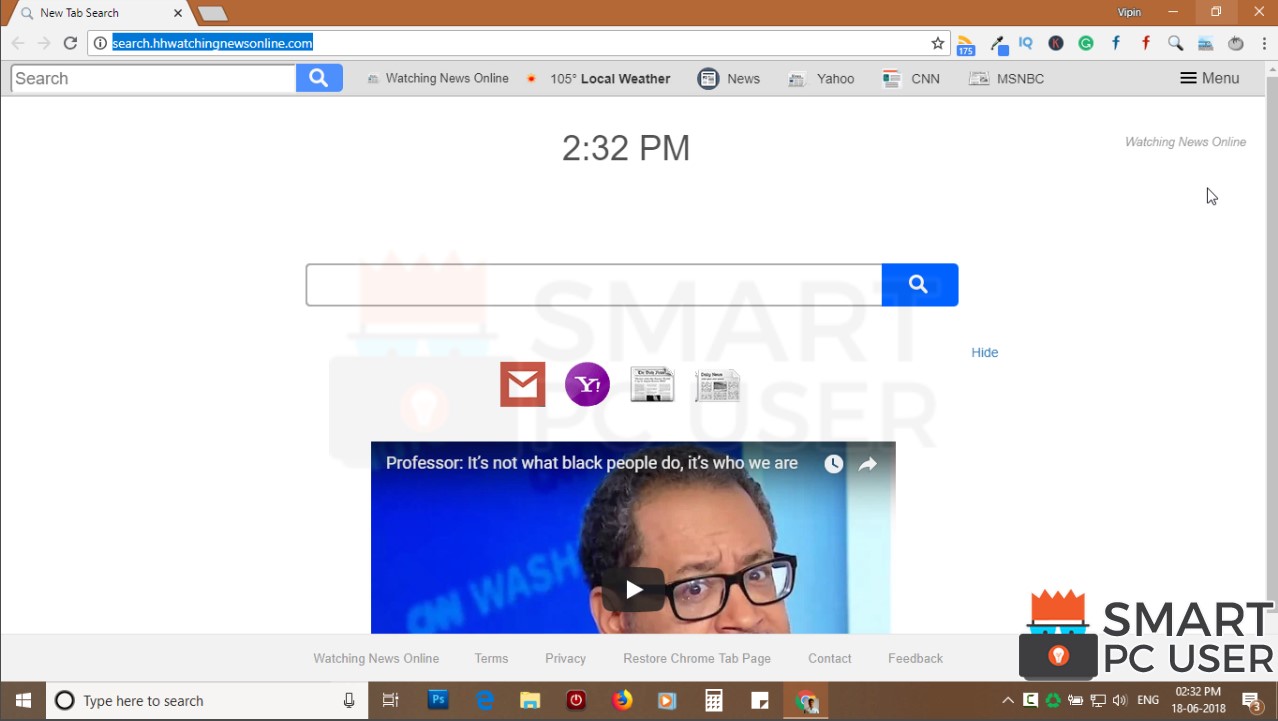Open Firefox from the taskbar
The width and height of the screenshot is (1278, 721).
[622, 700]
